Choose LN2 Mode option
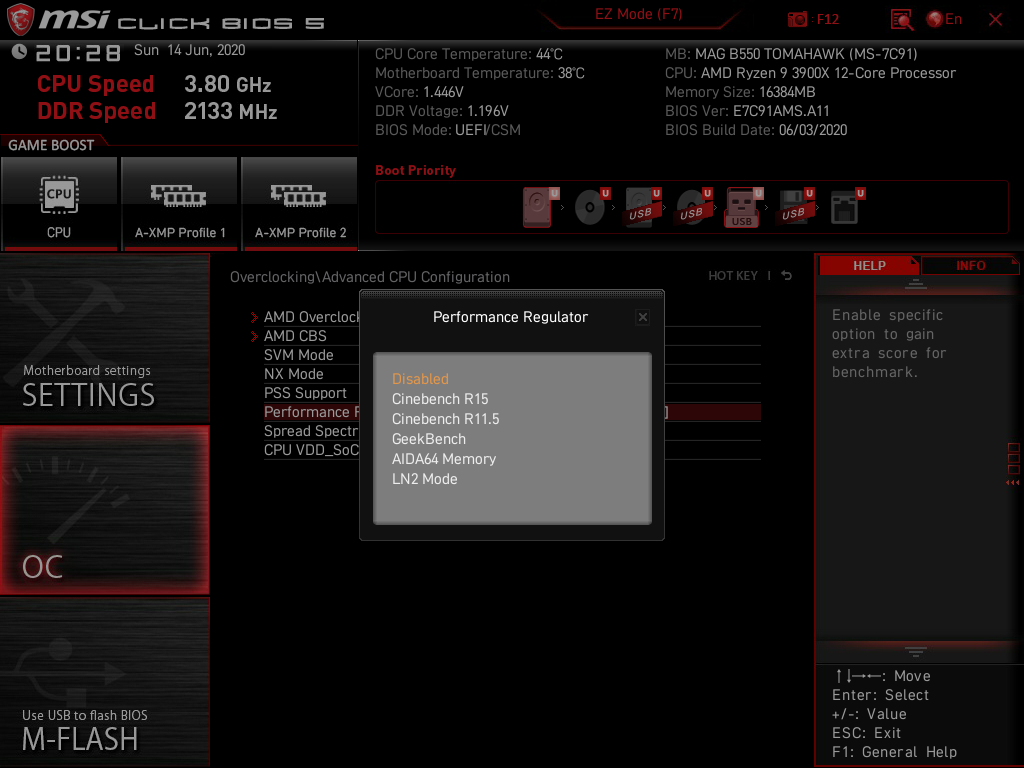 [x=424, y=479]
